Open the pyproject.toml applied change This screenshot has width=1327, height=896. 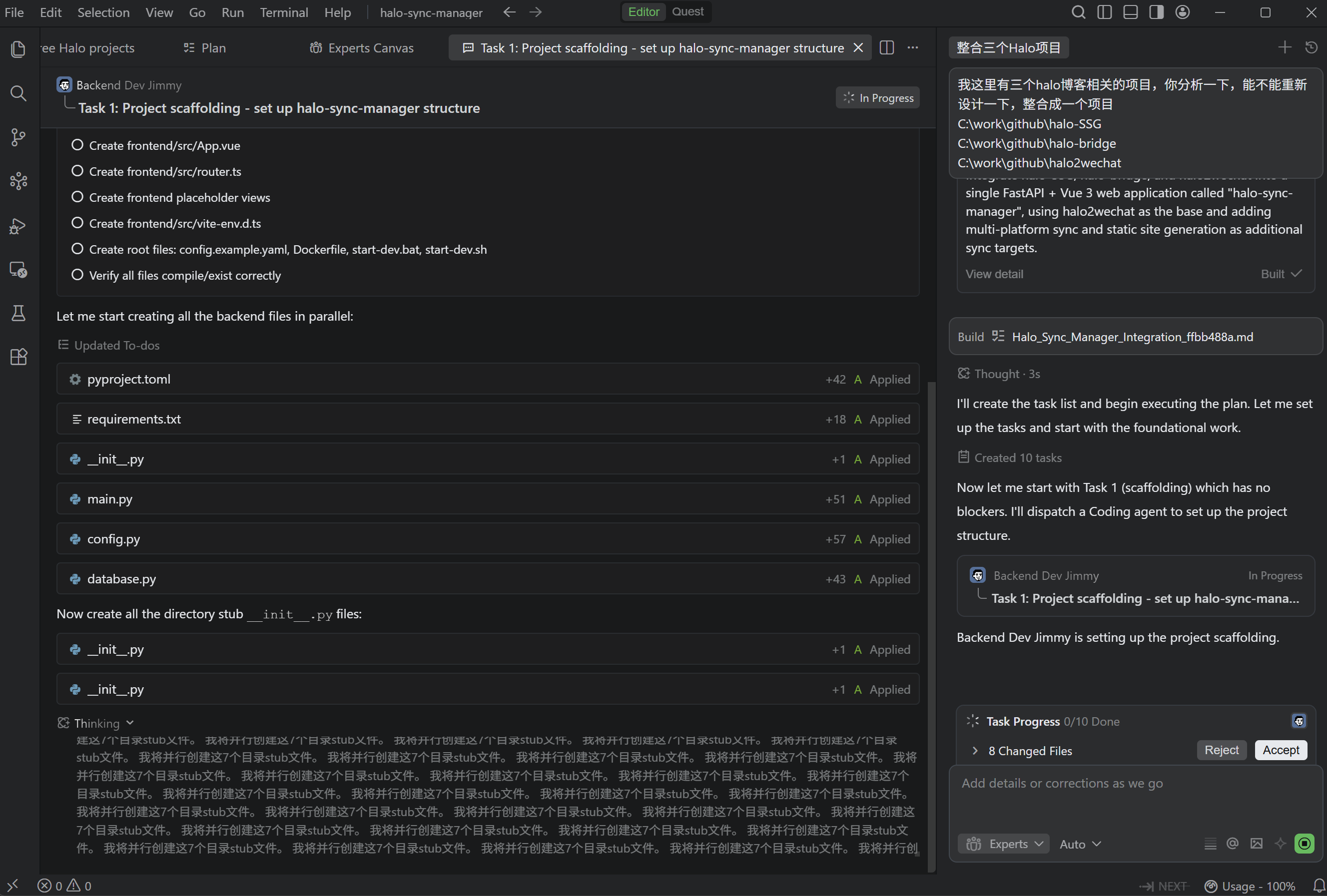pyautogui.click(x=488, y=379)
